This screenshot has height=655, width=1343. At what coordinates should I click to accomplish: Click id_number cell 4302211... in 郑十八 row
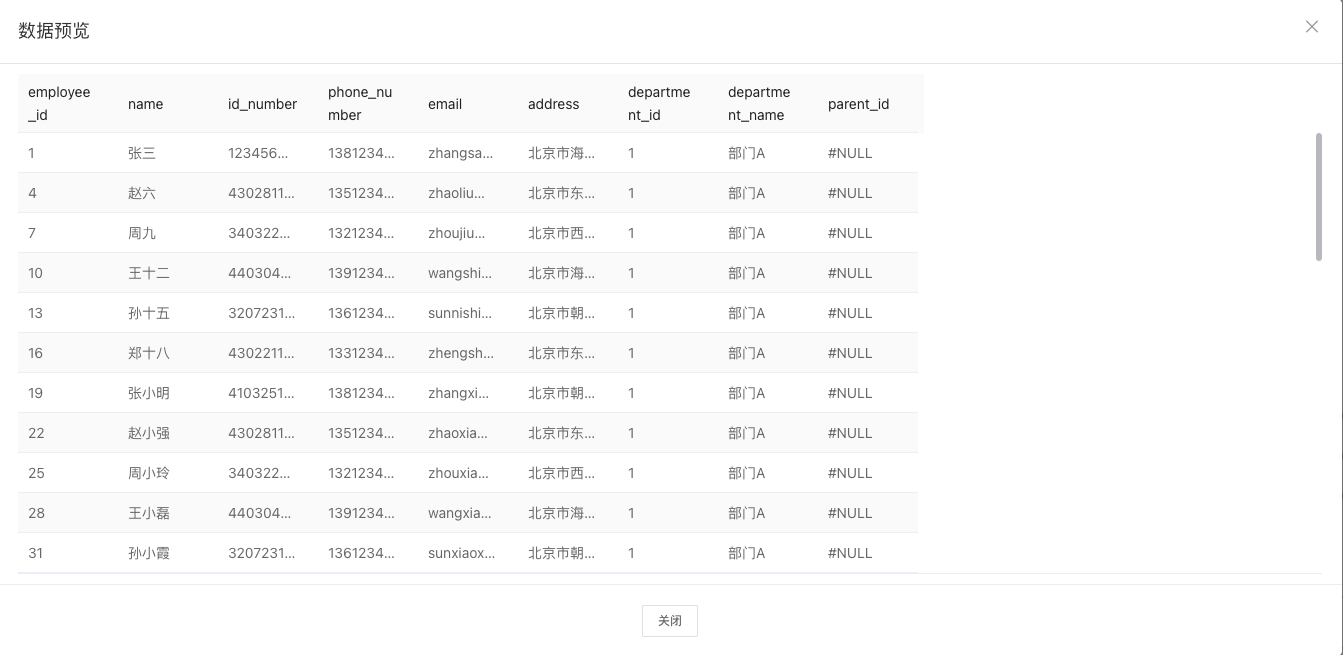click(x=262, y=353)
